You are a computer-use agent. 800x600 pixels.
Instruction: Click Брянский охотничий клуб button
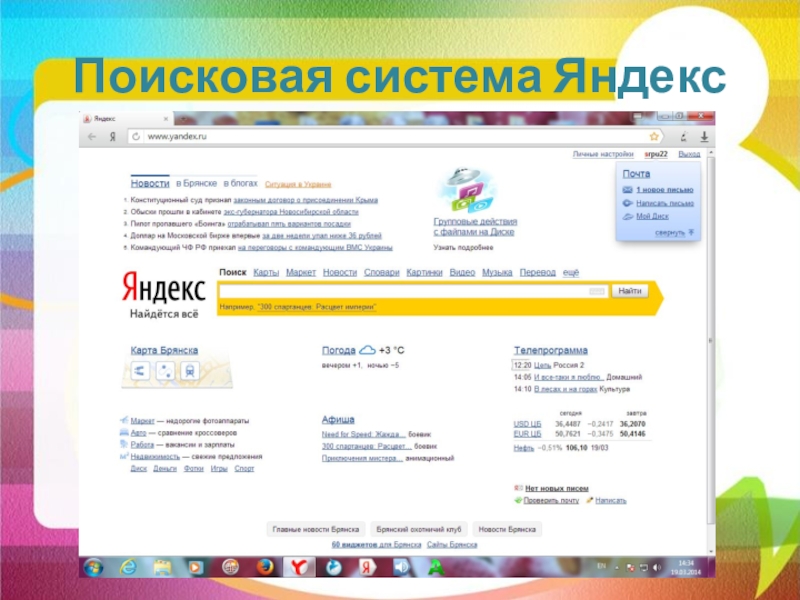[418, 529]
